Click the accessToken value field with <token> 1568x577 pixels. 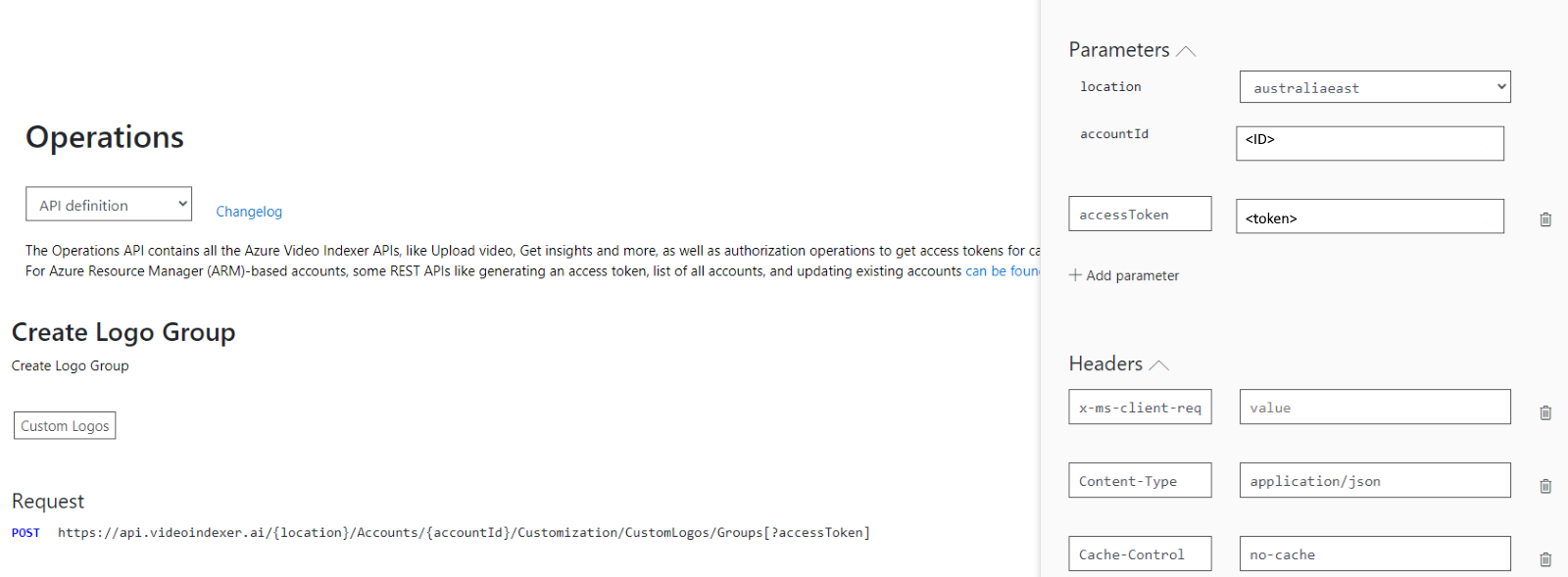coord(1370,216)
